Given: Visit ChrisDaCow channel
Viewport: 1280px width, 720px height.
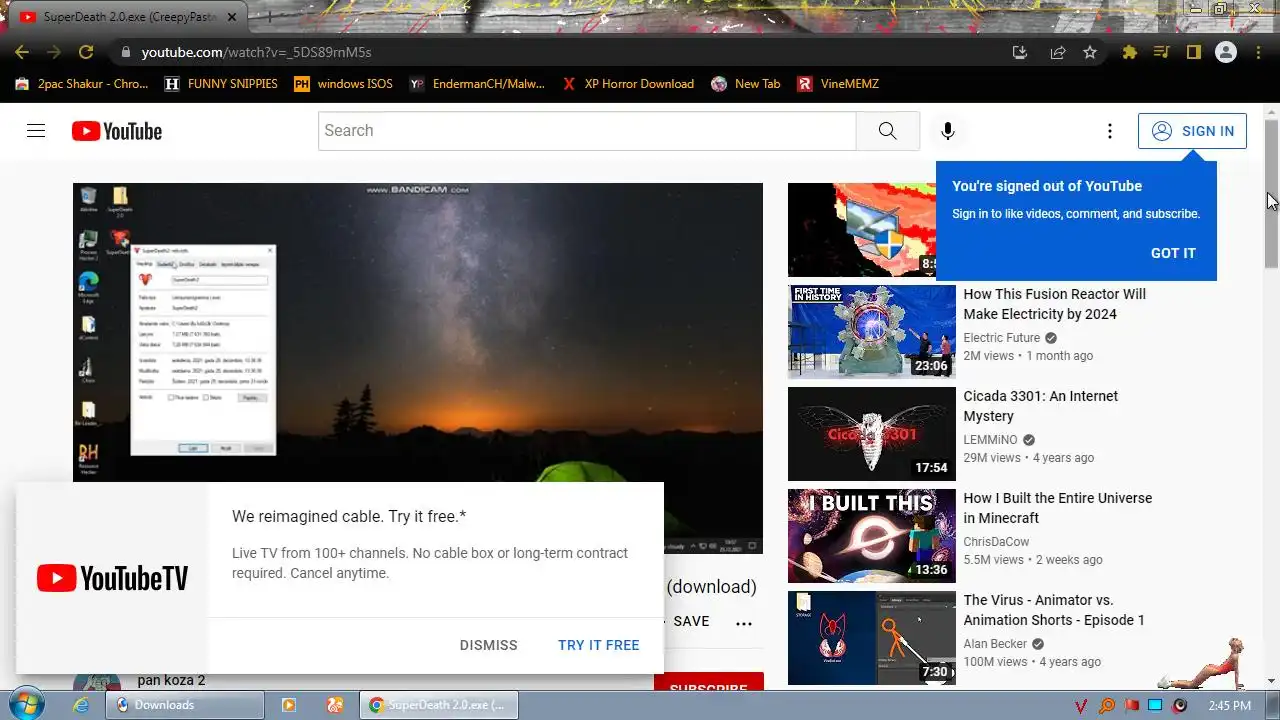Looking at the screenshot, I should (997, 542).
